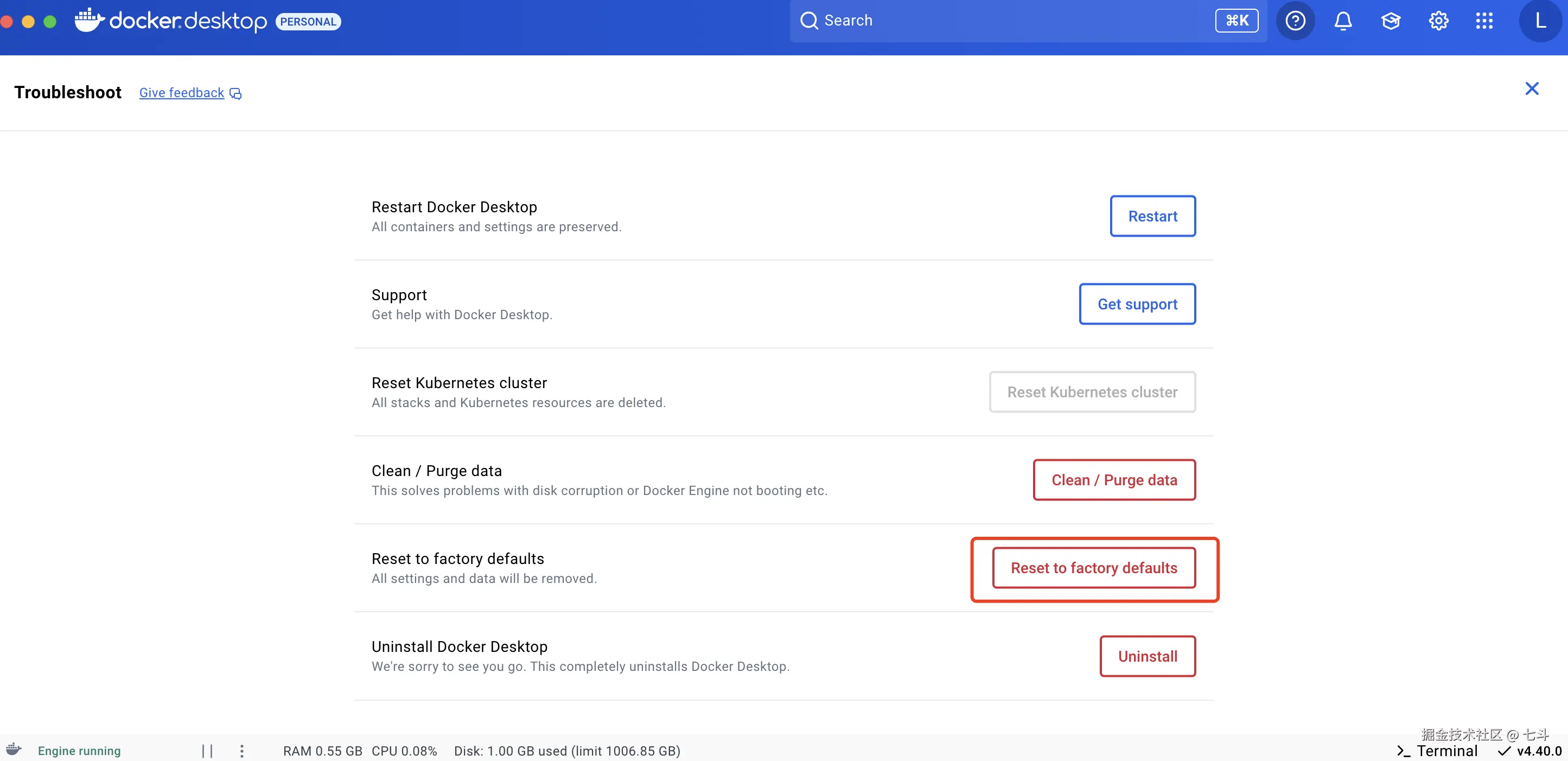Click the CPU 0.08% status entry
The image size is (1568, 761).
point(404,751)
